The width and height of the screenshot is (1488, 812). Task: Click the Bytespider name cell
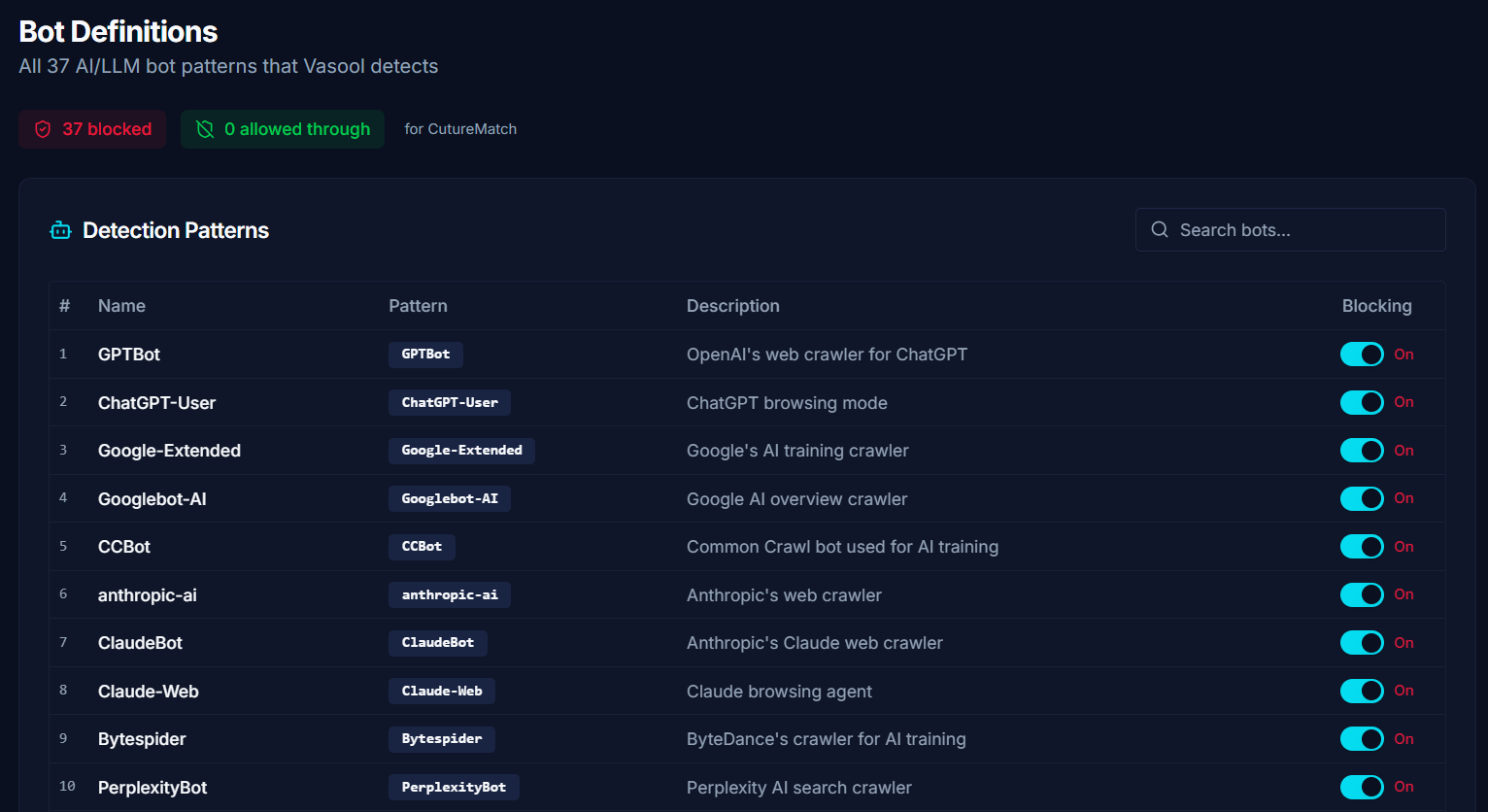[142, 739]
